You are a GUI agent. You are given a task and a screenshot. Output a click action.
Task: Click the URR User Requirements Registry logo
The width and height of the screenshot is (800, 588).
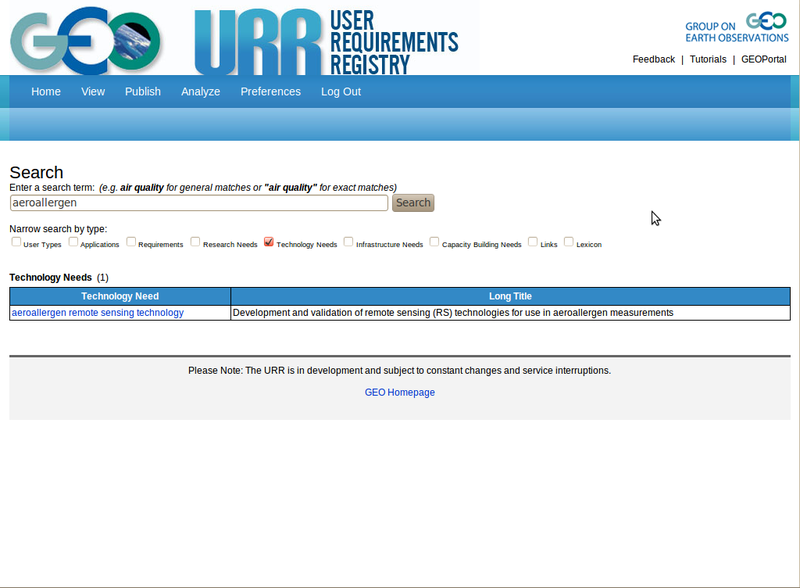(x=325, y=40)
